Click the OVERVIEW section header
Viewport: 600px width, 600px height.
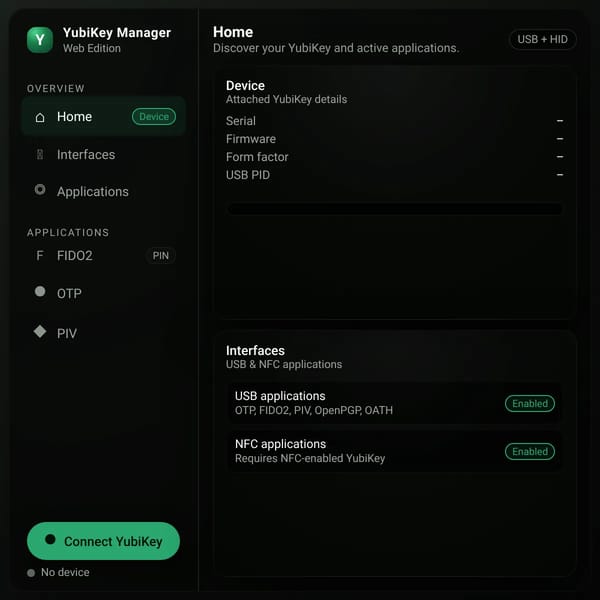55,89
